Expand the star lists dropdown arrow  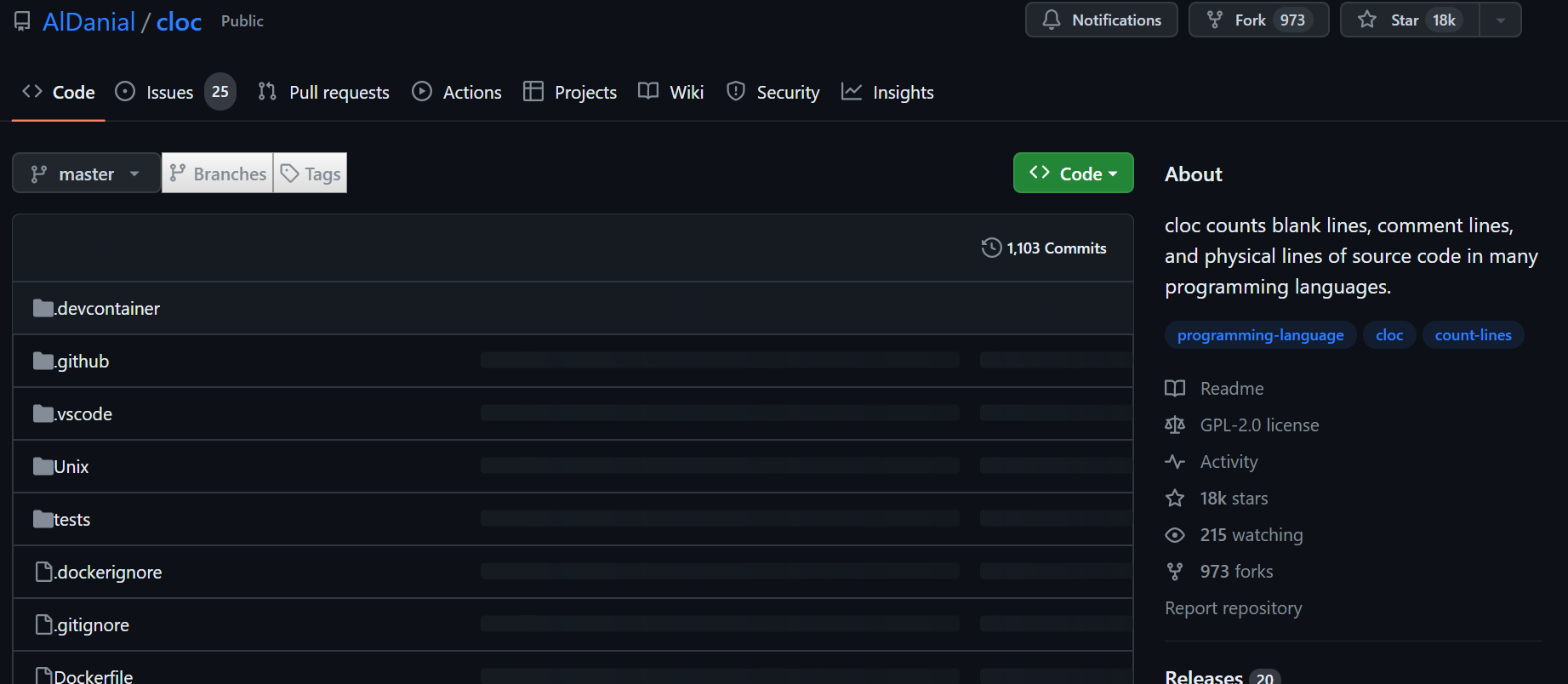[1501, 20]
